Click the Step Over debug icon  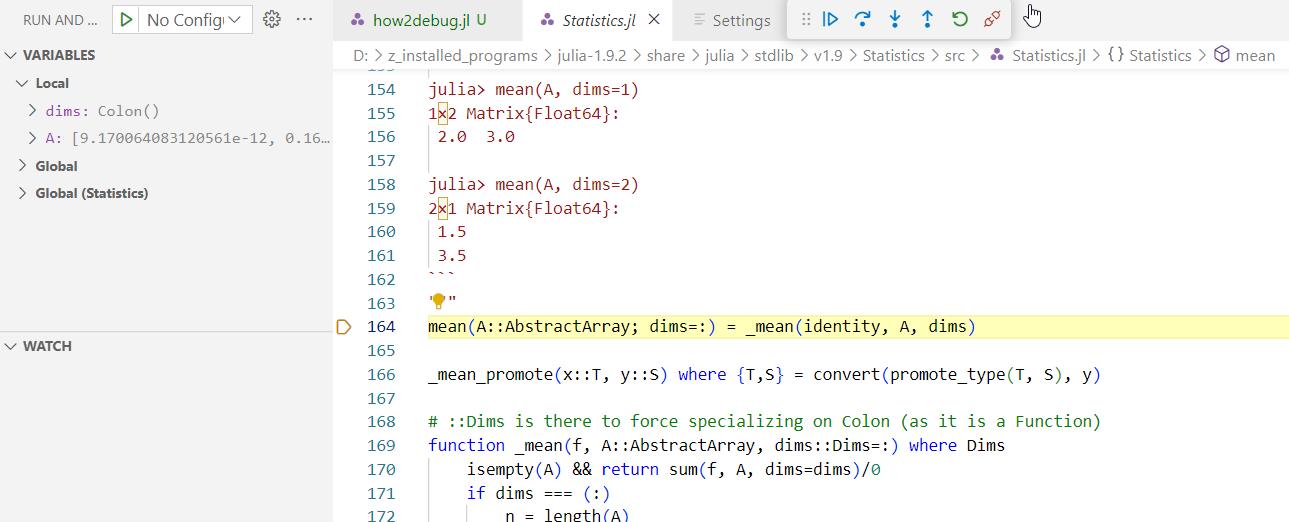tap(862, 19)
